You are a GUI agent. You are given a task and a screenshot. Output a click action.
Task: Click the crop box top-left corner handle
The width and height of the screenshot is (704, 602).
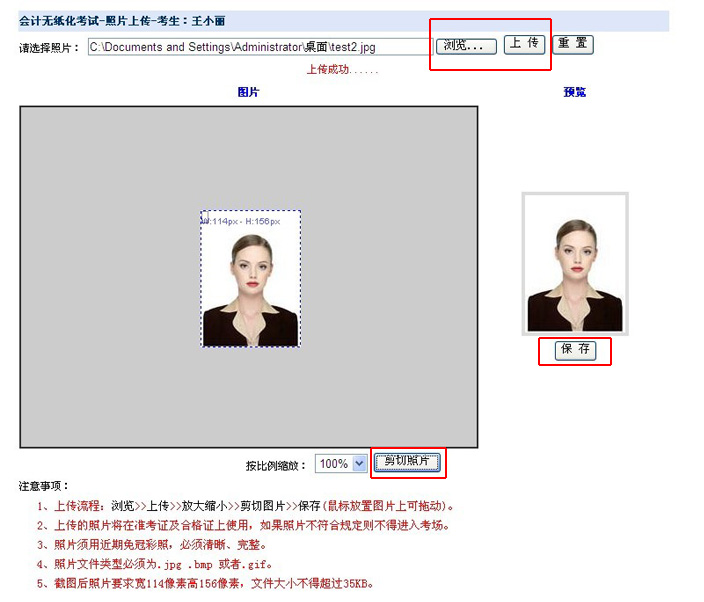[x=202, y=212]
